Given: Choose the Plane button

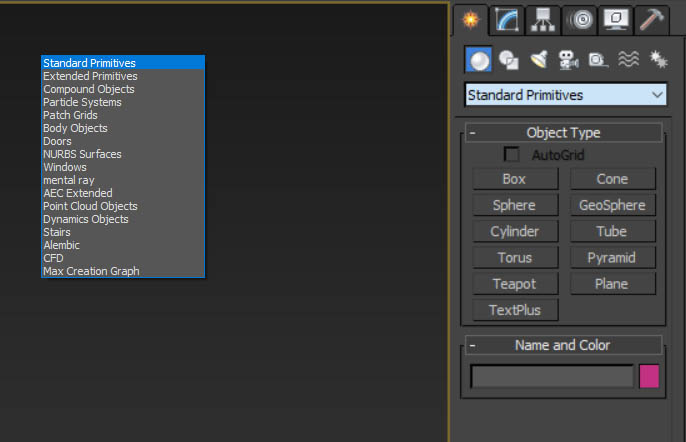Looking at the screenshot, I should point(612,284).
